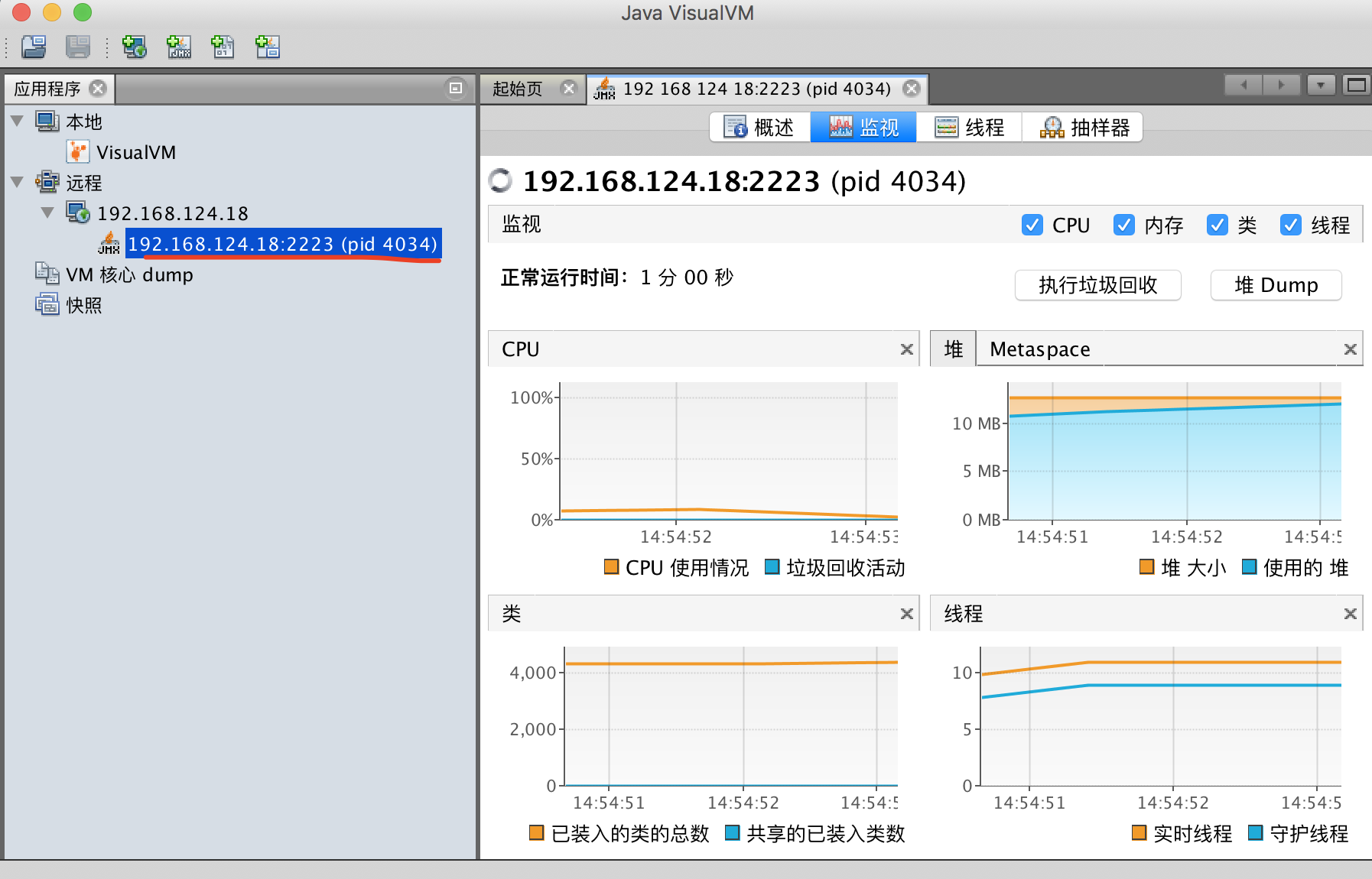Image resolution: width=1372 pixels, height=879 pixels.
Task: Disable the 线程 monitoring checkbox
Action: click(1291, 225)
